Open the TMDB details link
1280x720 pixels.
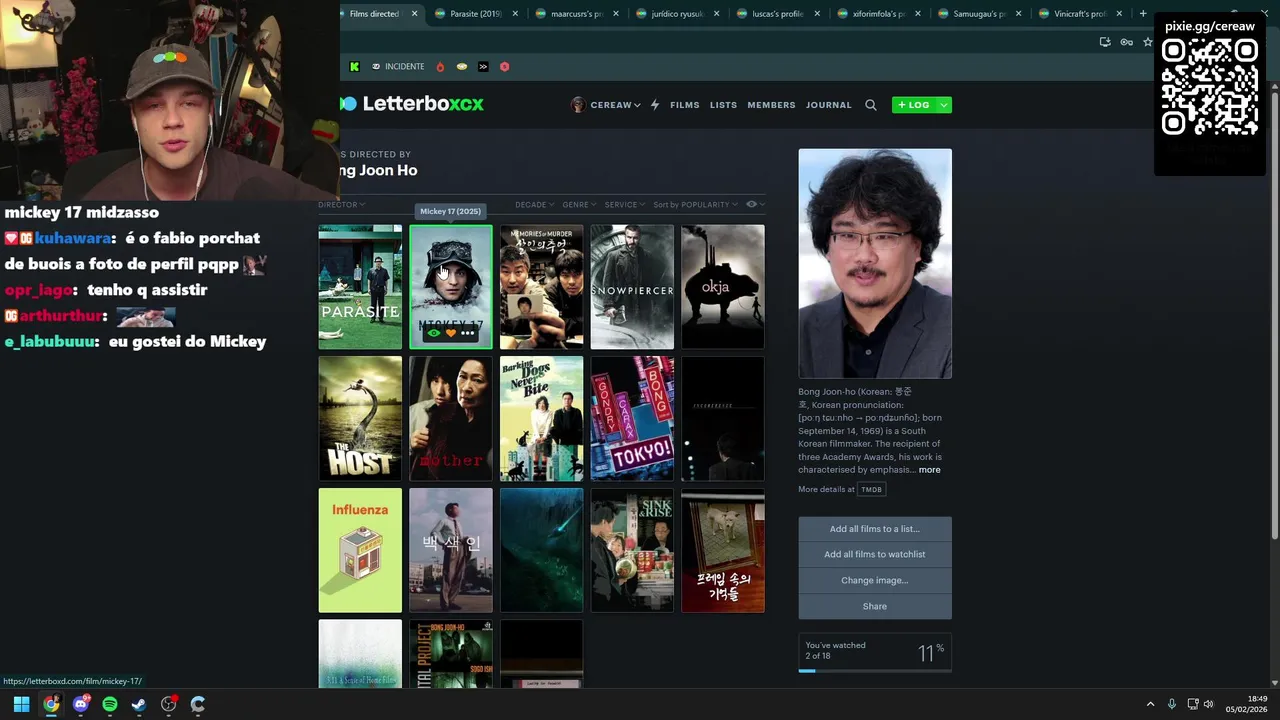pyautogui.click(x=872, y=490)
